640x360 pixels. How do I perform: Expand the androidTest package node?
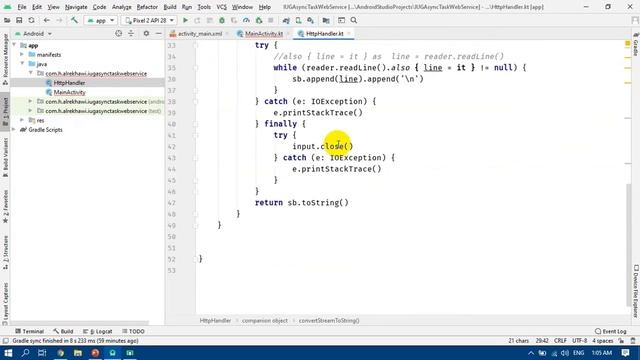[31, 101]
